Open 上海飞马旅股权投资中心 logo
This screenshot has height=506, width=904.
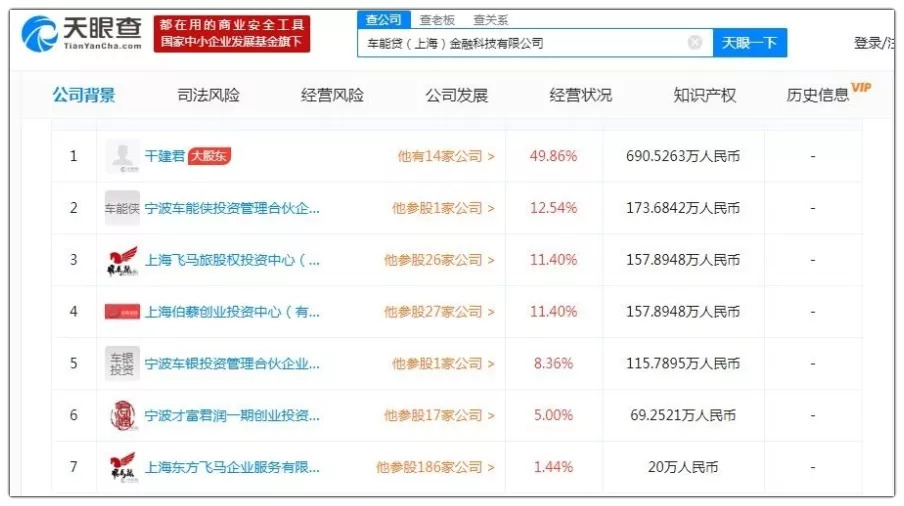[x=122, y=260]
